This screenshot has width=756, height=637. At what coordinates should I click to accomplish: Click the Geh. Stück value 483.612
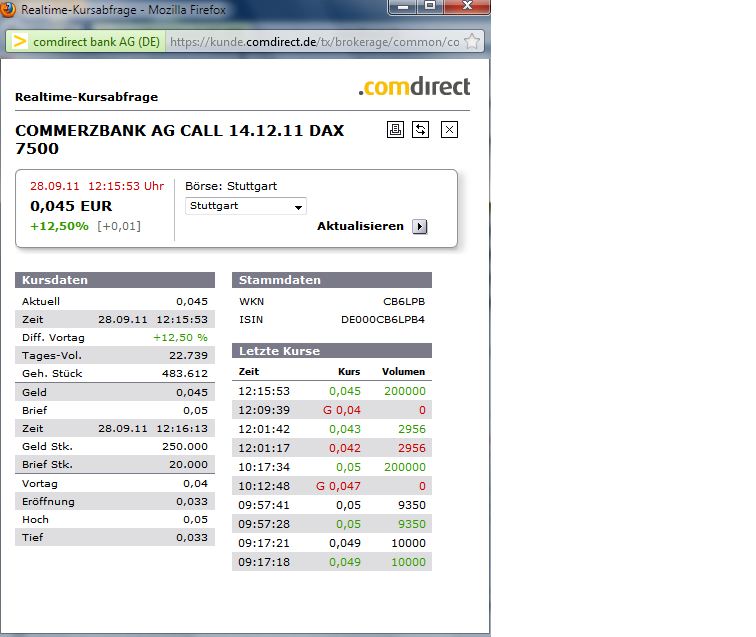(185, 374)
